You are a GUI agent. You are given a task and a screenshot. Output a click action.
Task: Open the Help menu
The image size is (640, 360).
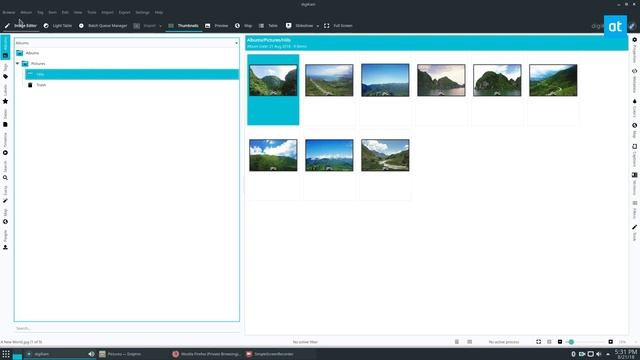tap(159, 13)
